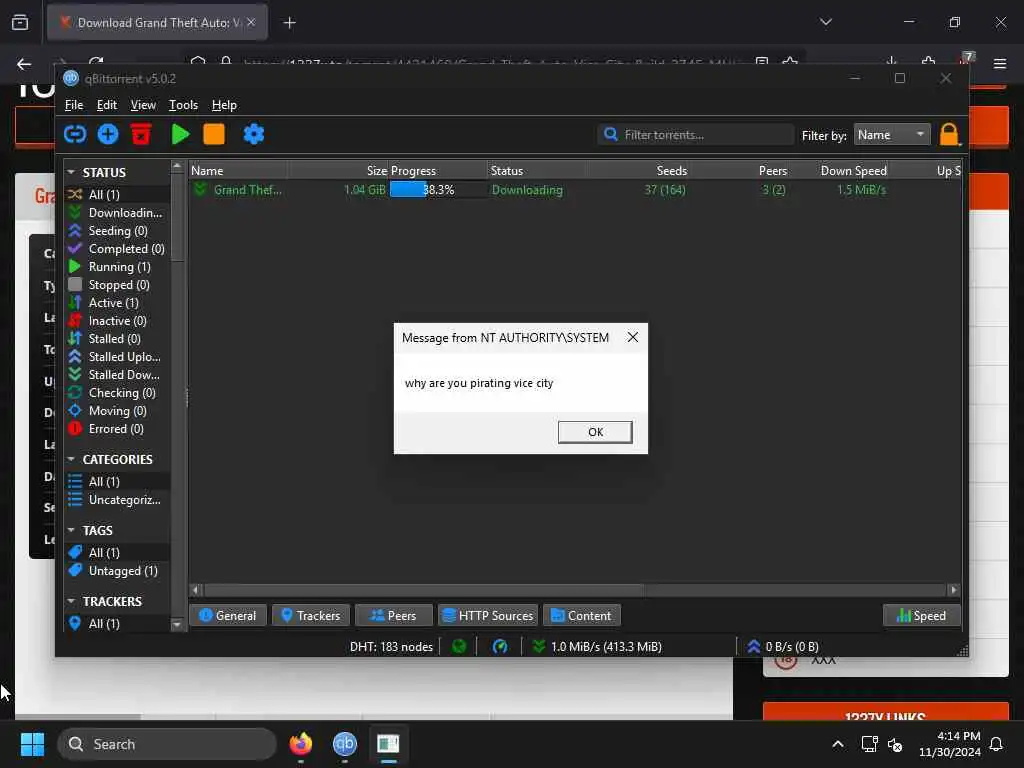Click the search magnifier in filter box
The height and width of the screenshot is (768, 1024).
[x=611, y=135]
